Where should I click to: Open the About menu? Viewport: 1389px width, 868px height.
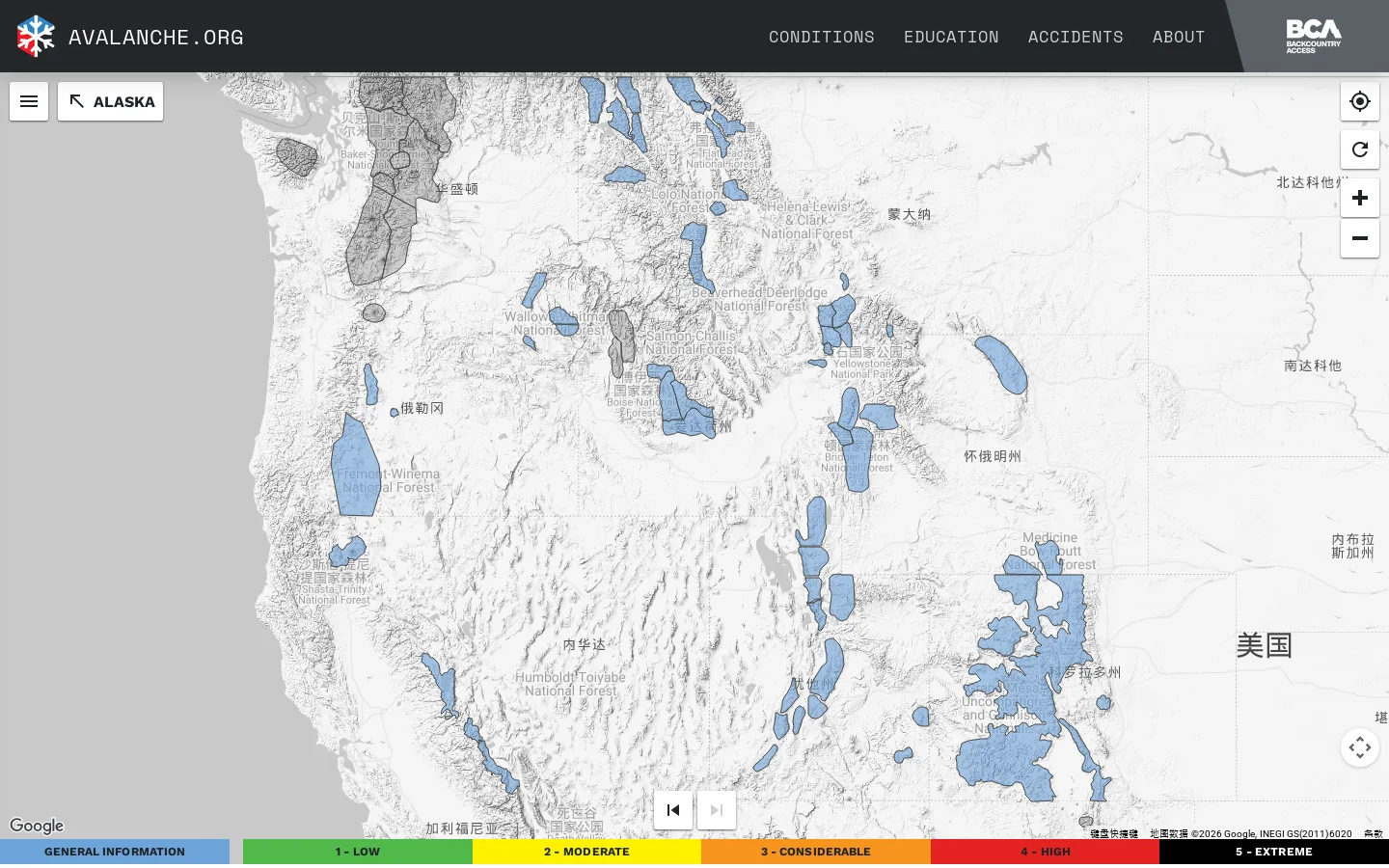(1179, 37)
